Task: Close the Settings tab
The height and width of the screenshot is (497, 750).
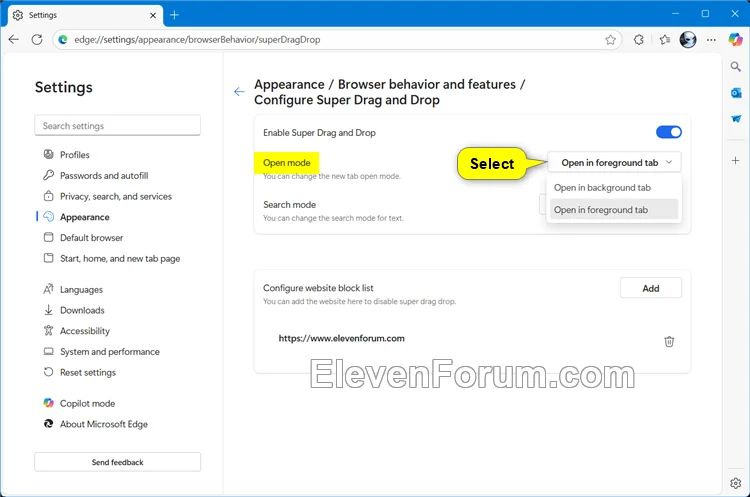Action: pyautogui.click(x=153, y=15)
